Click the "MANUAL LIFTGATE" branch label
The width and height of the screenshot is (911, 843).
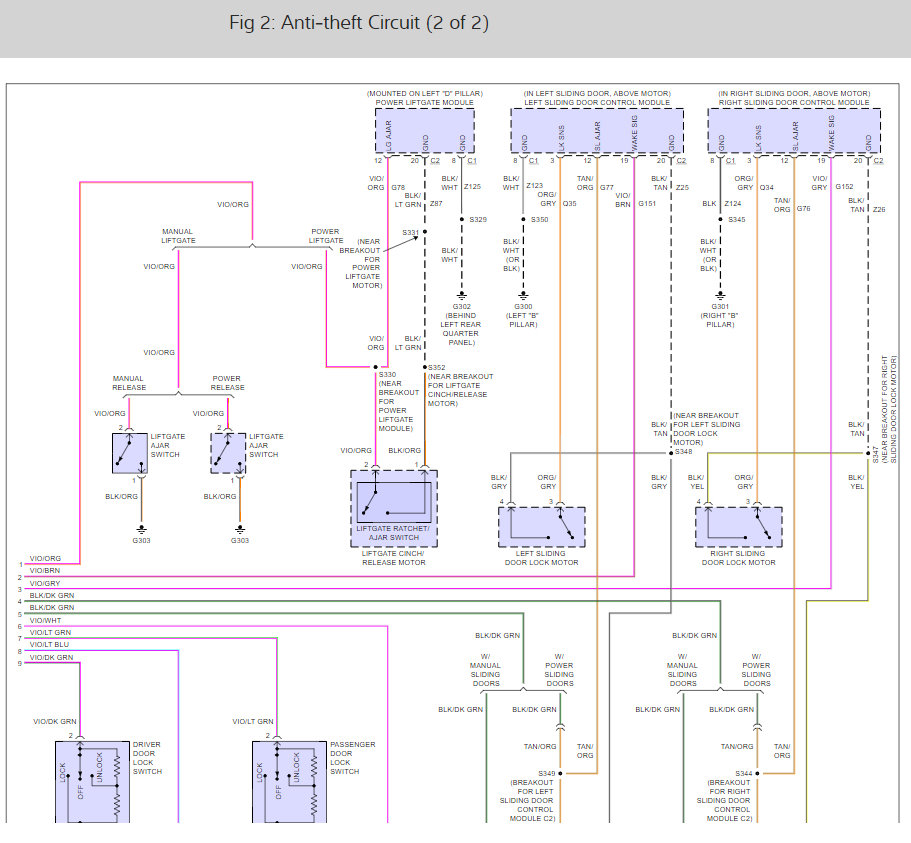(178, 236)
